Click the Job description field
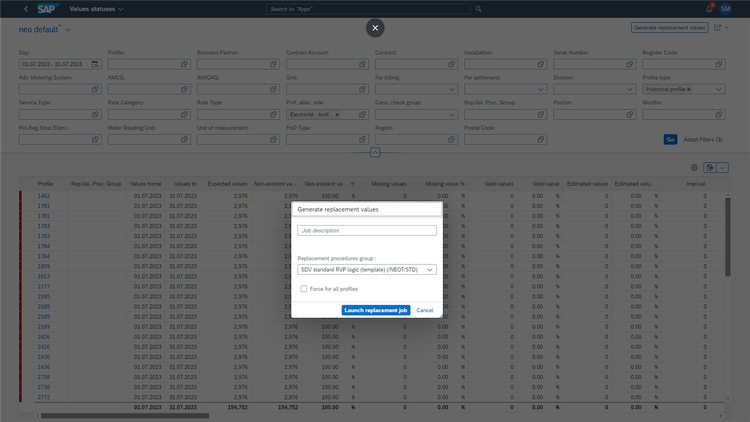Screen dimensions: 750x422 [x=367, y=231]
